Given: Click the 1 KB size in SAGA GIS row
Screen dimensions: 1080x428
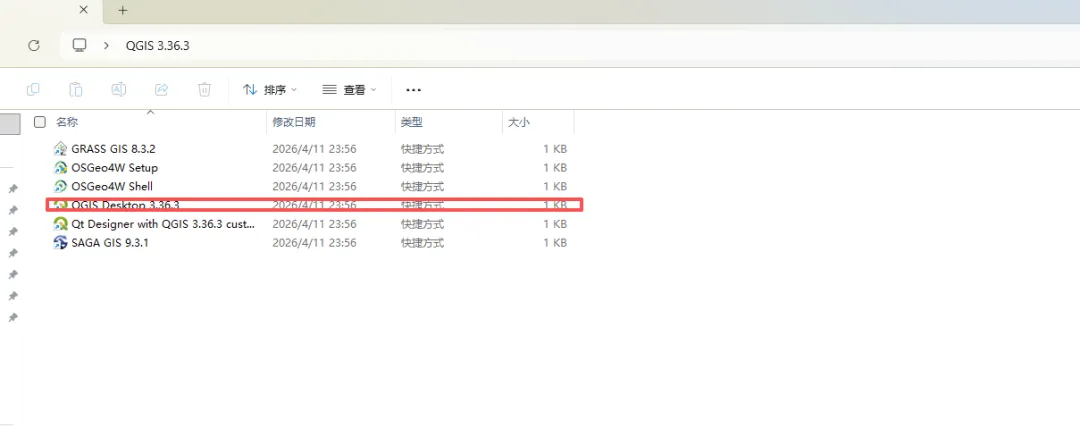Looking at the screenshot, I should [x=555, y=243].
